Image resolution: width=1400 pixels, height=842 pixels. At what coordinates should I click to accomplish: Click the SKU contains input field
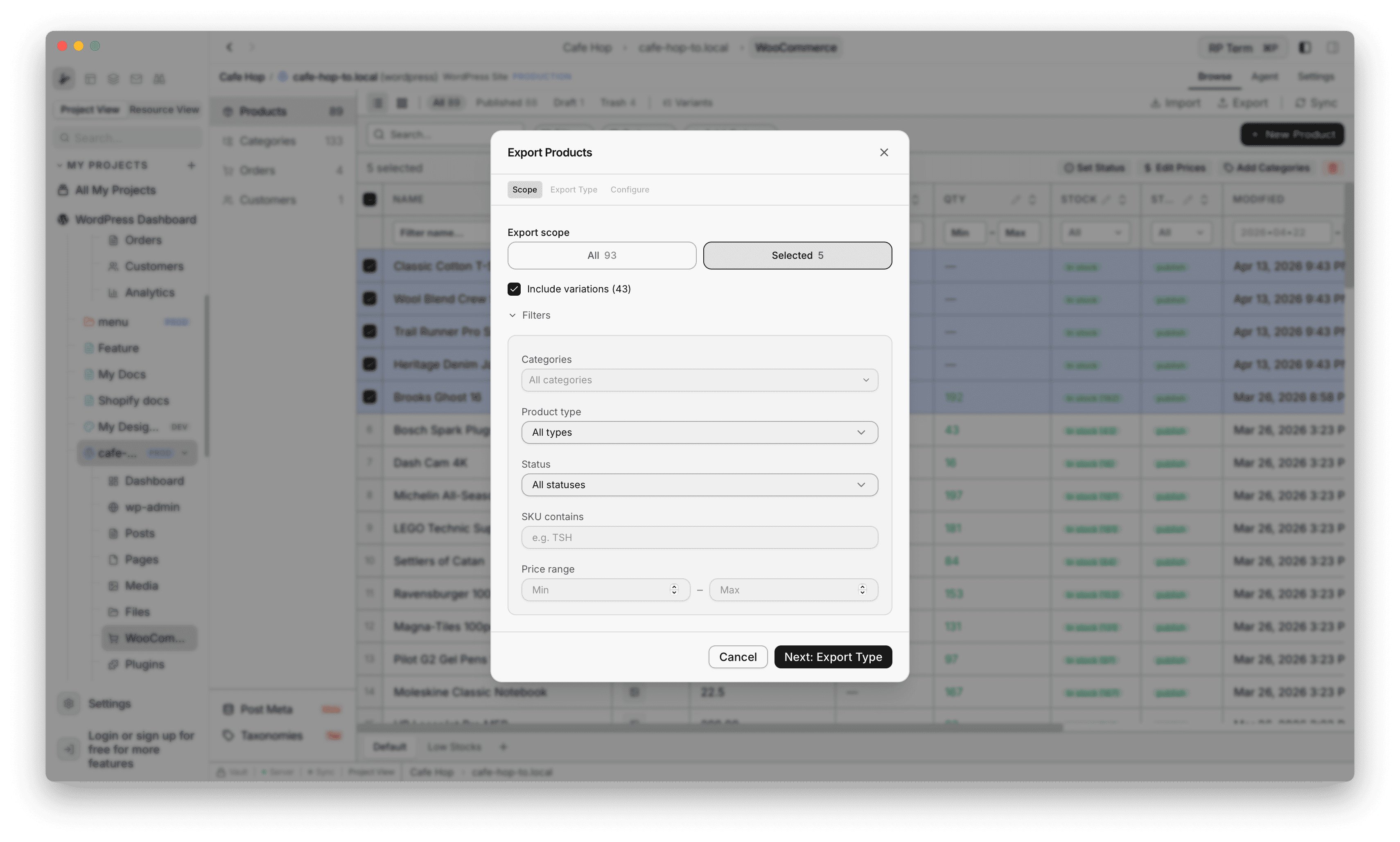[699, 537]
